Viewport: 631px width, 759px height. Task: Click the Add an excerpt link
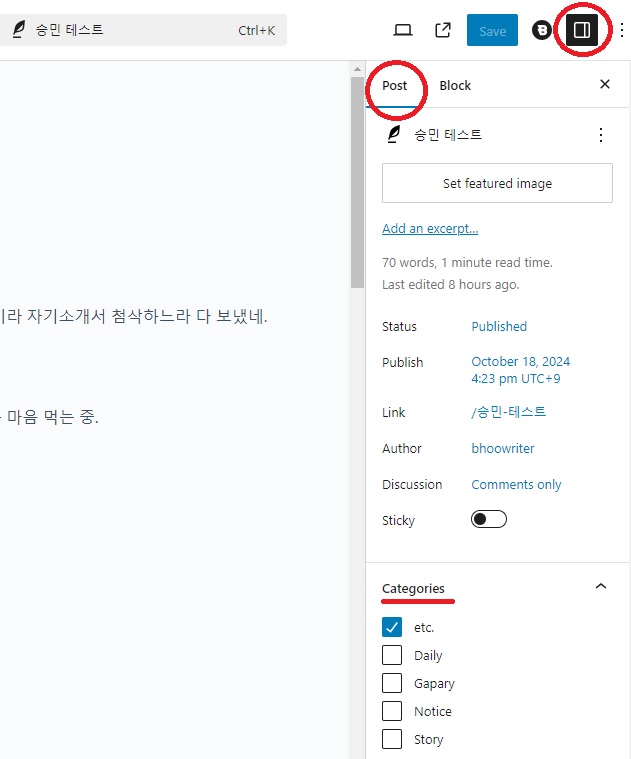[x=430, y=229]
